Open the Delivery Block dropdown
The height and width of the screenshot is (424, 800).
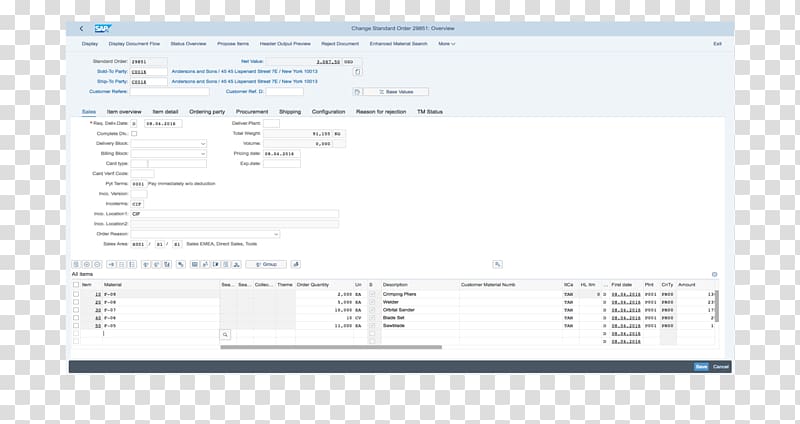[169, 144]
